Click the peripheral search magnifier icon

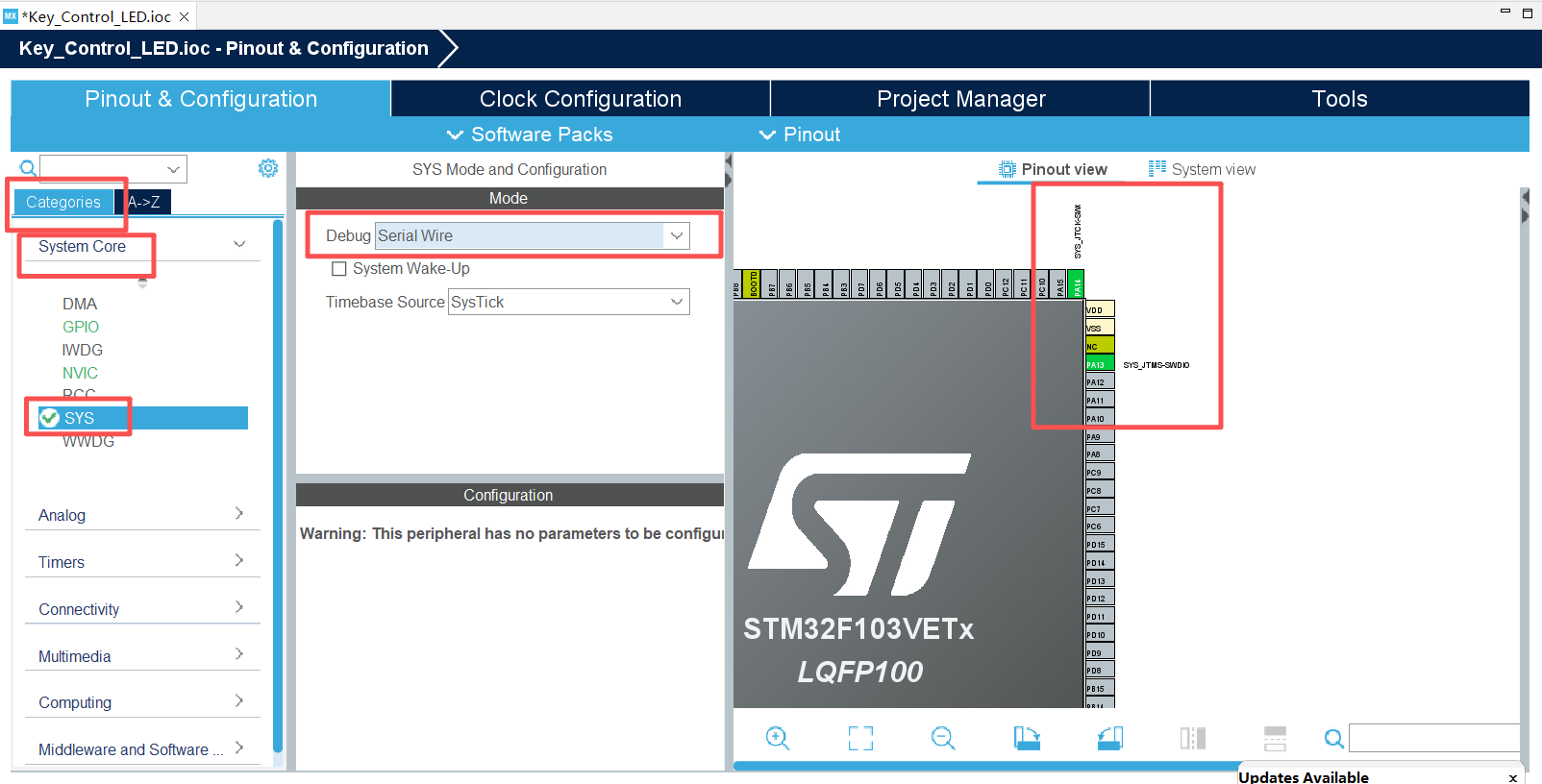[x=28, y=169]
